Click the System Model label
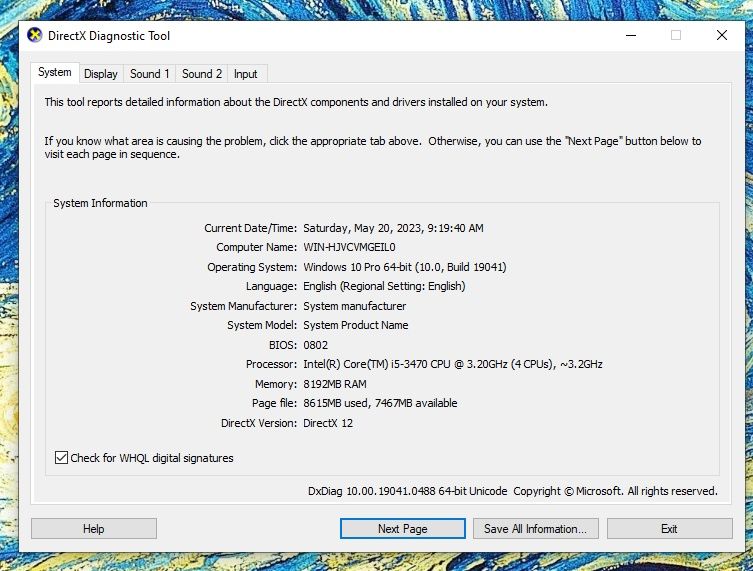This screenshot has width=753, height=571. point(262,325)
